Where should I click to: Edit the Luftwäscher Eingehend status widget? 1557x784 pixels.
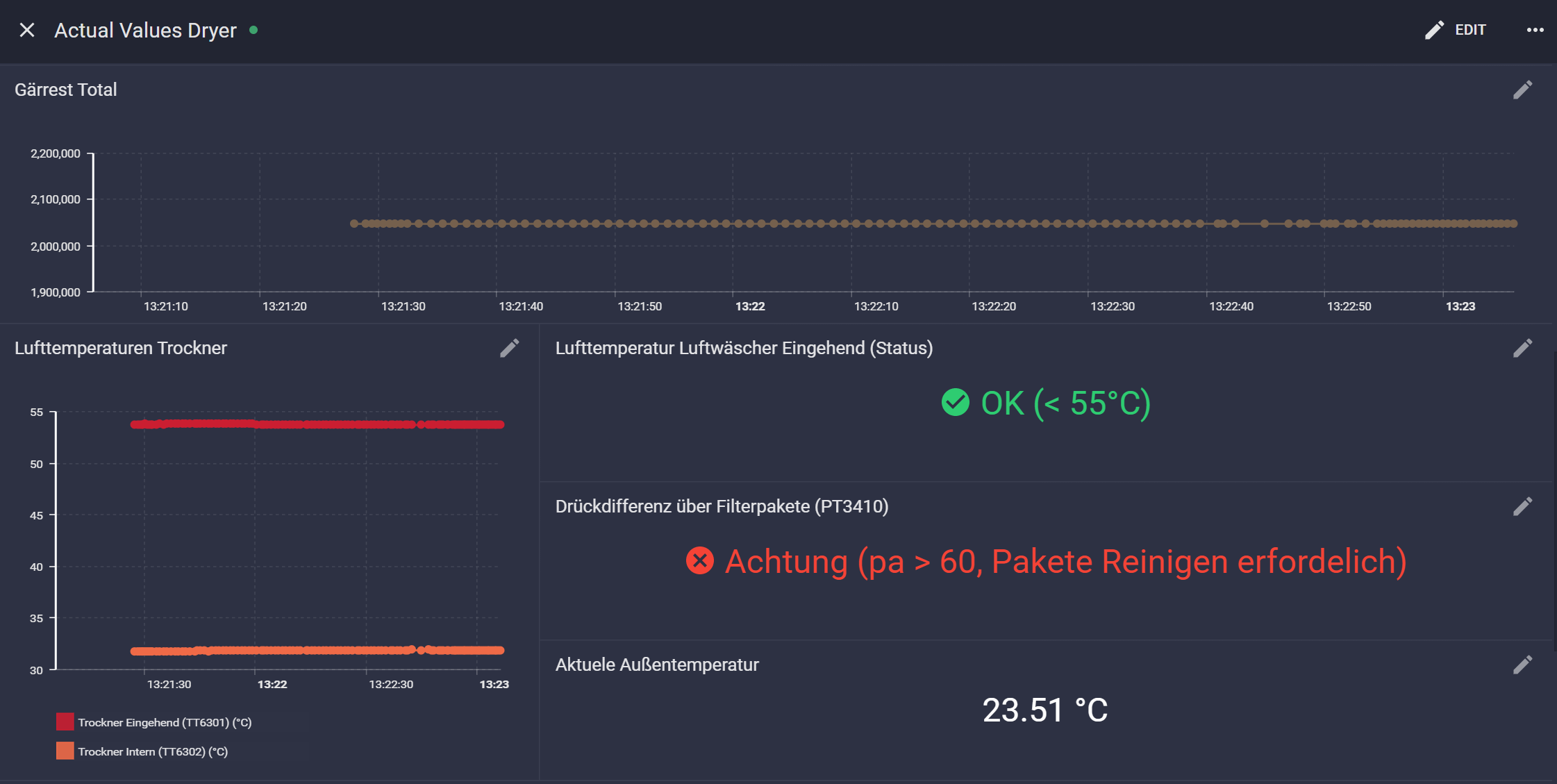tap(1522, 349)
